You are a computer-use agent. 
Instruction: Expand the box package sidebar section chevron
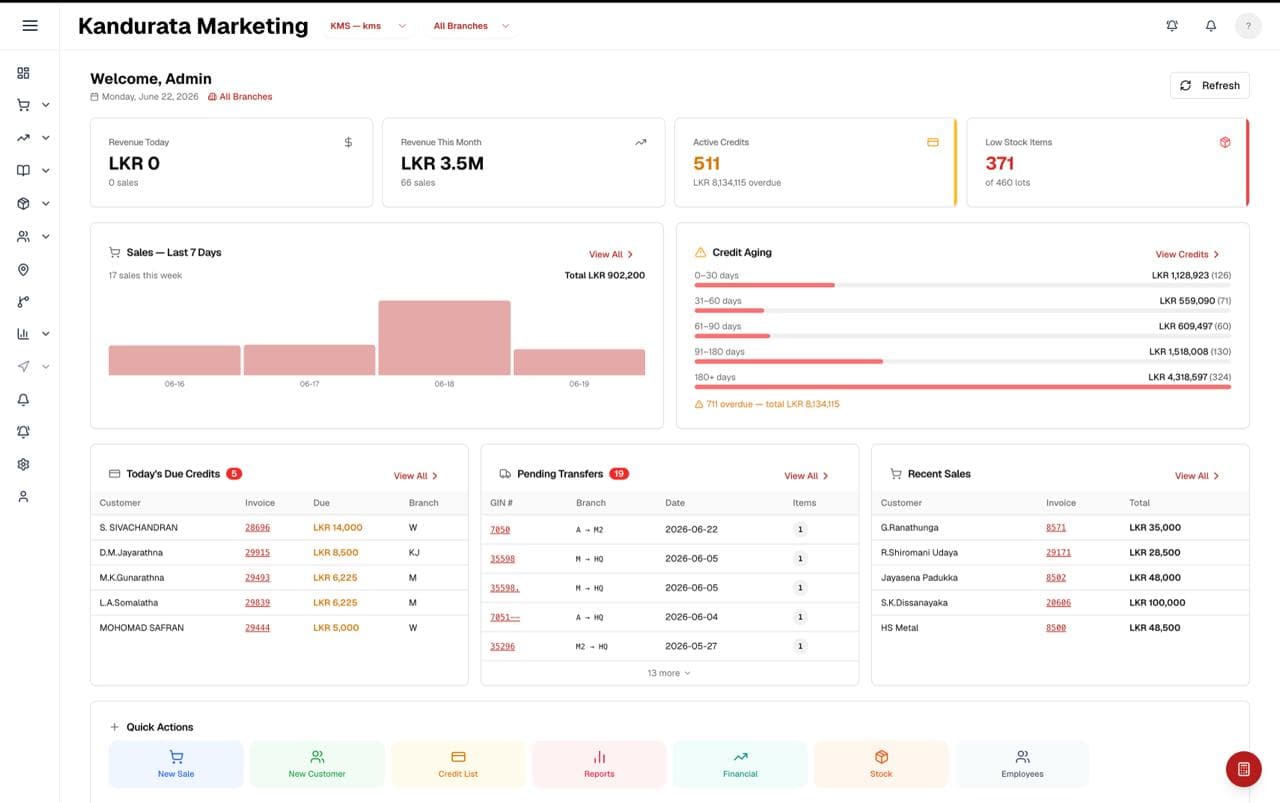point(46,204)
